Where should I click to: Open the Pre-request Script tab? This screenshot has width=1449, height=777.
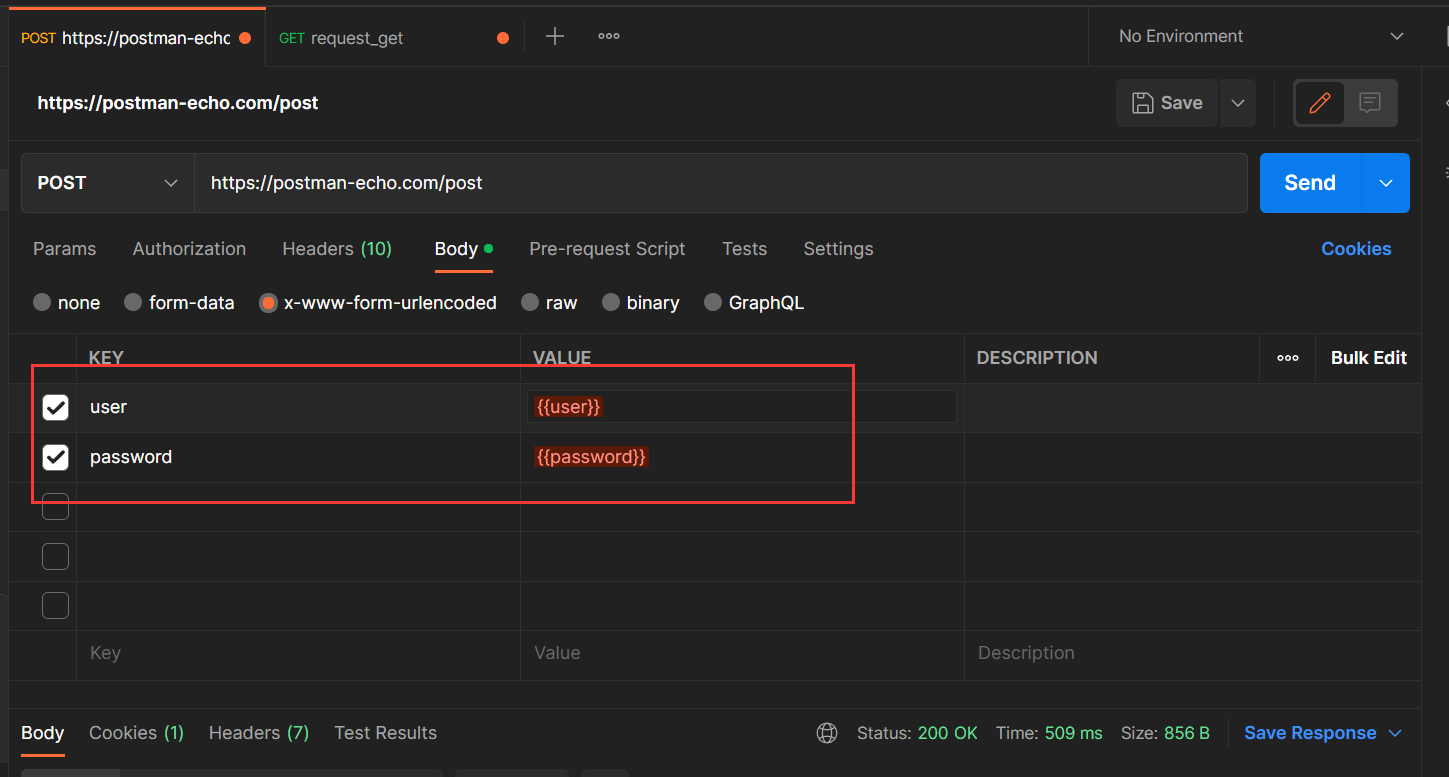point(607,249)
